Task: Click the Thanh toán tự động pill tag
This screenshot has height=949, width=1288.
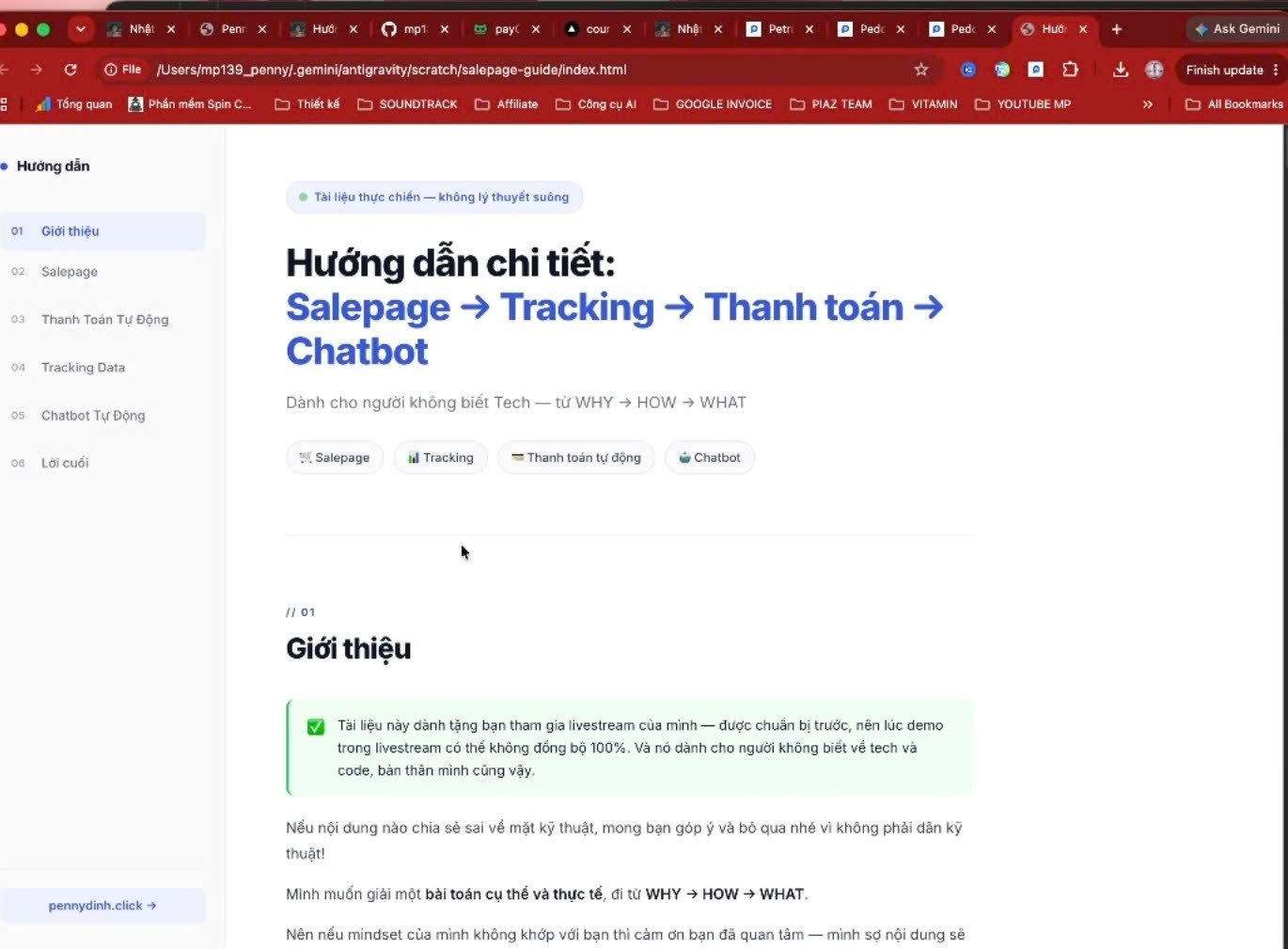Action: (575, 458)
